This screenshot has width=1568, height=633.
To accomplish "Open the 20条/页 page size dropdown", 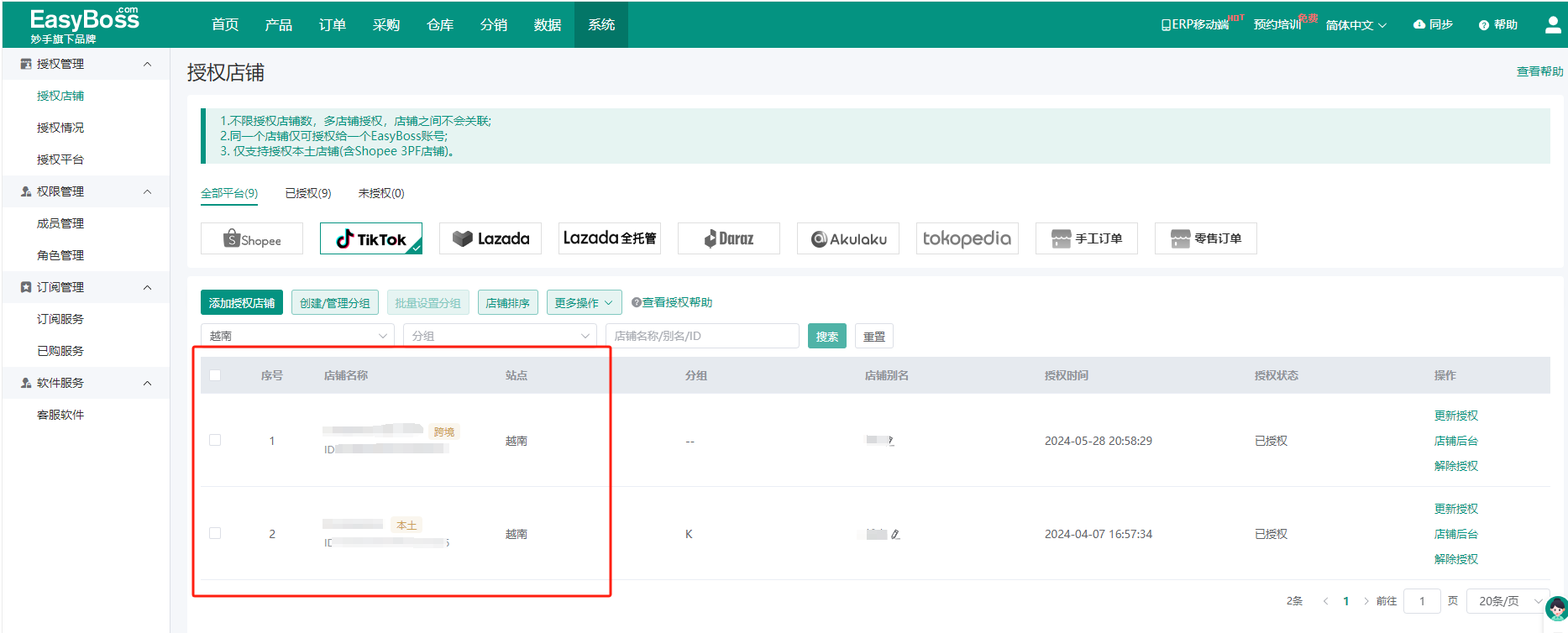I will [1509, 601].
